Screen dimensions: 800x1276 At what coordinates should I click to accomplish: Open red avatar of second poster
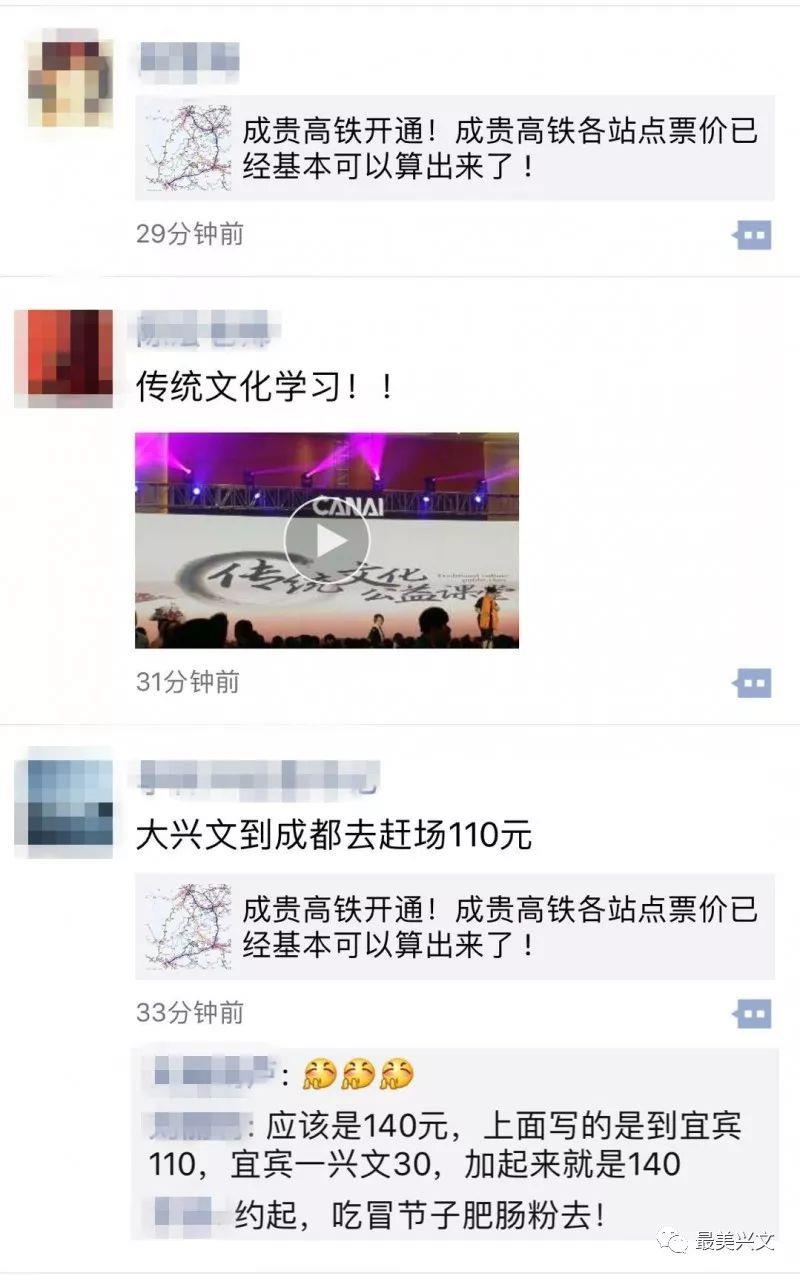pos(70,359)
